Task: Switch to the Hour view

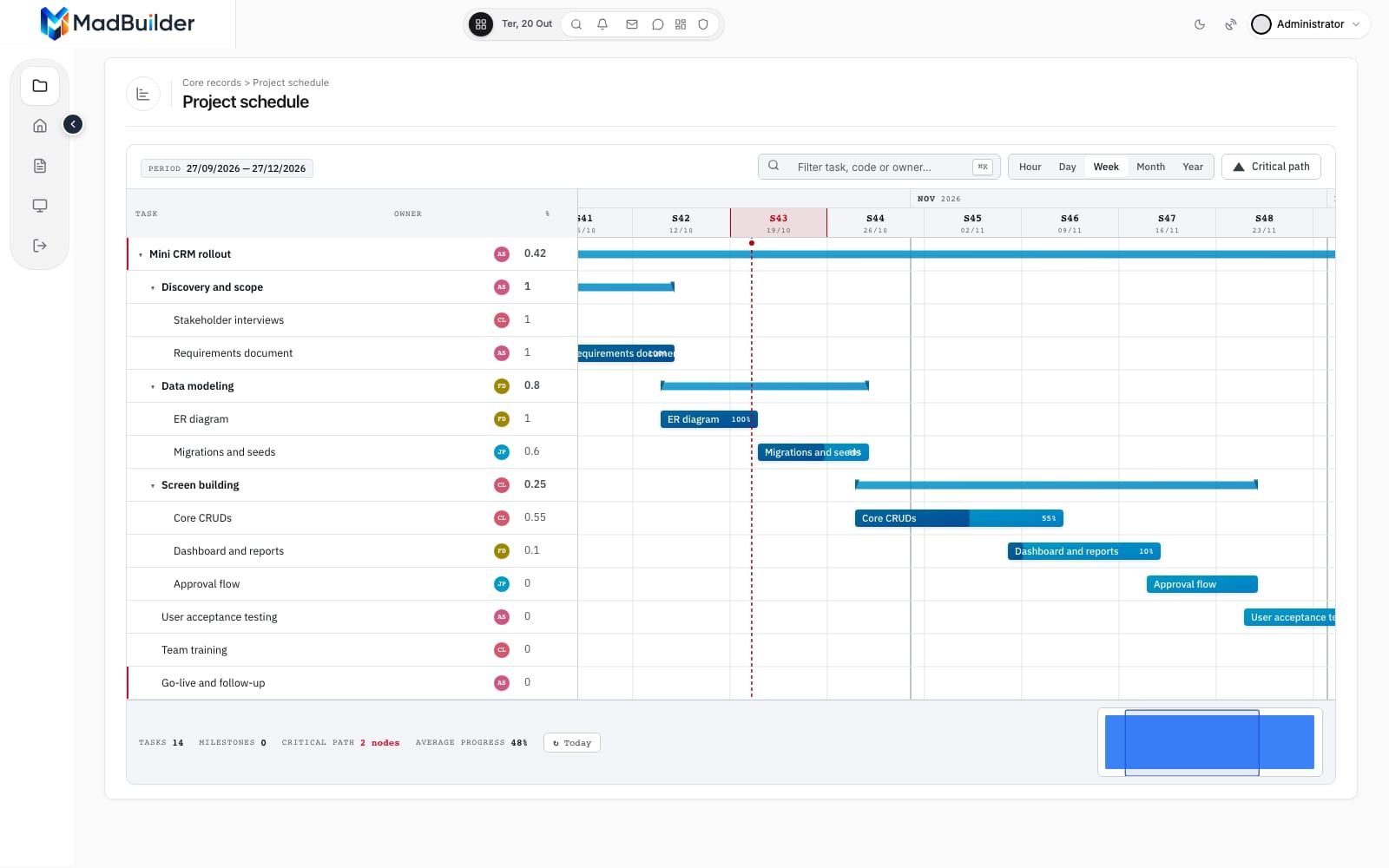Action: [1030, 167]
